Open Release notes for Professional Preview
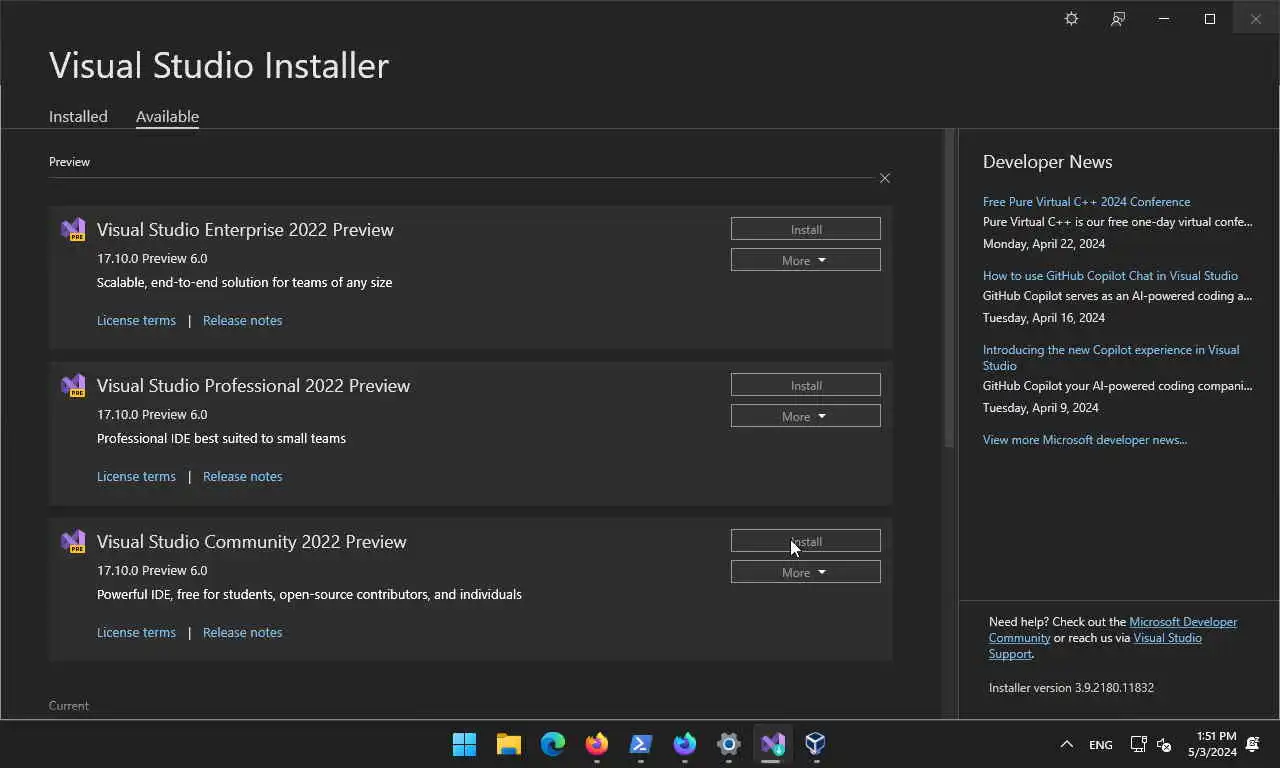1280x768 pixels. 242,476
